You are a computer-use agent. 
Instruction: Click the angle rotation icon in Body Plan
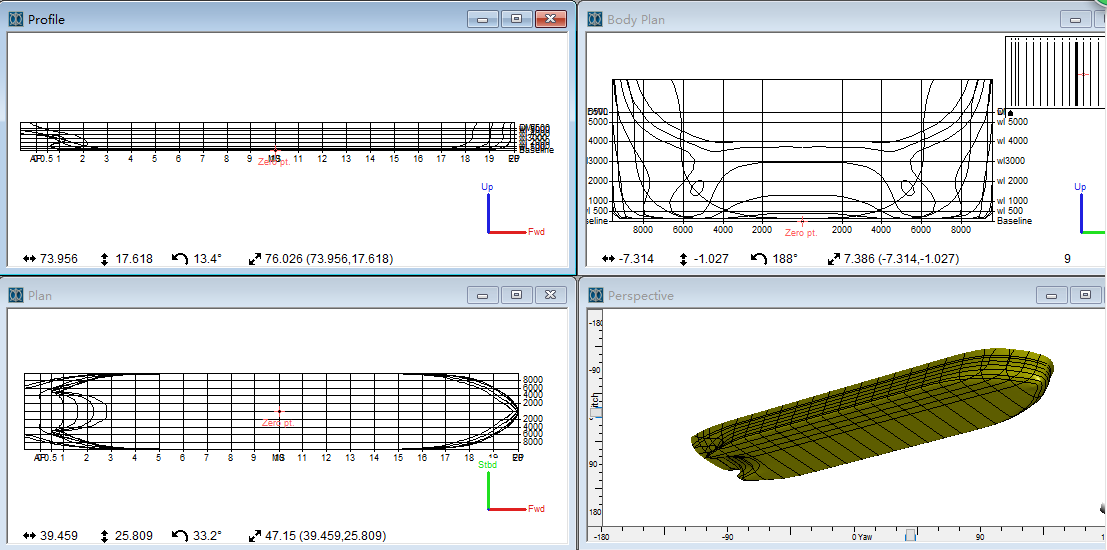tap(758, 259)
